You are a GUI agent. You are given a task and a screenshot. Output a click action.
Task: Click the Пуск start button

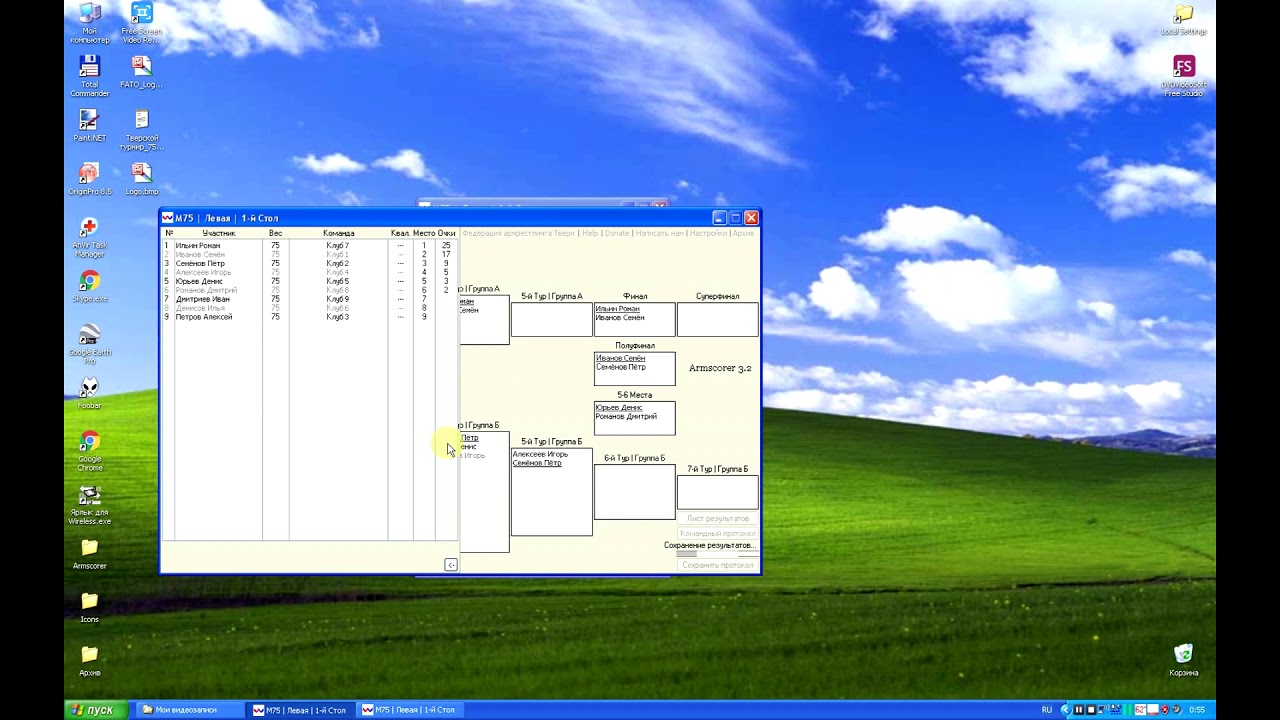[96, 710]
